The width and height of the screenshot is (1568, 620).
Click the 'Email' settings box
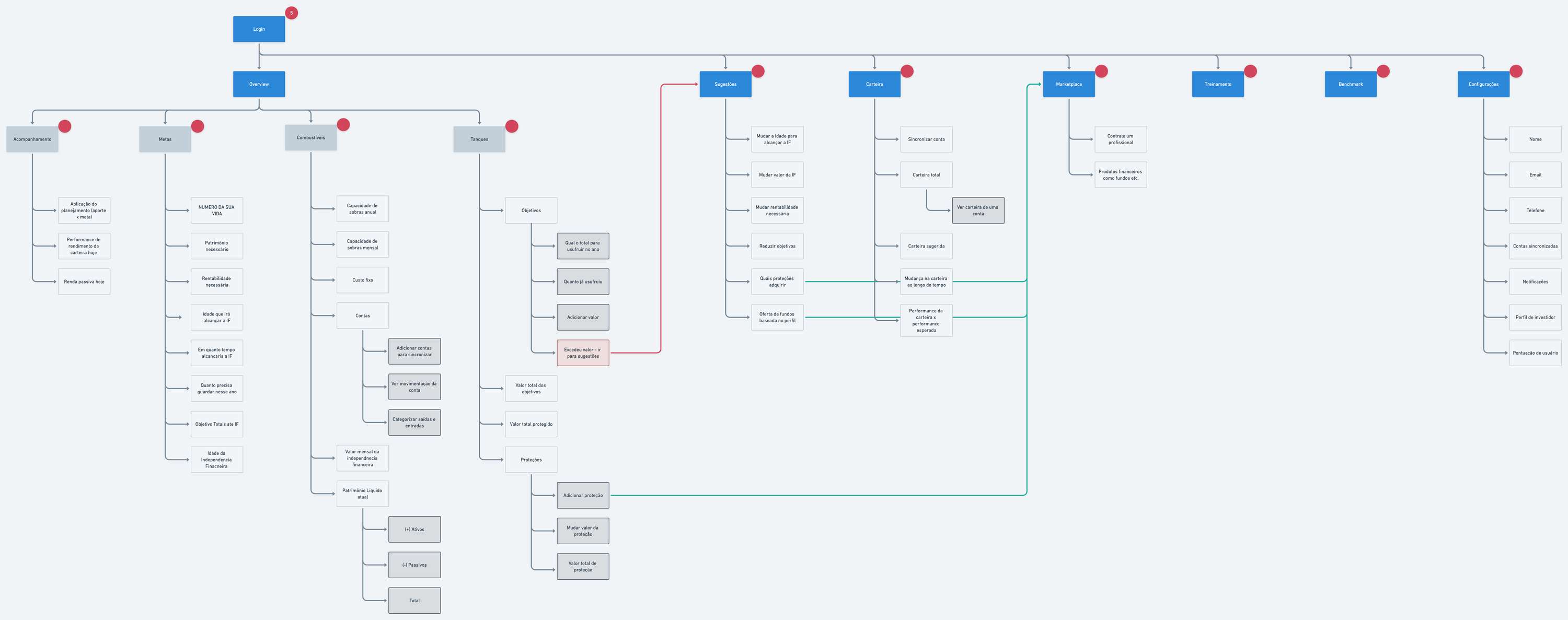(1535, 174)
